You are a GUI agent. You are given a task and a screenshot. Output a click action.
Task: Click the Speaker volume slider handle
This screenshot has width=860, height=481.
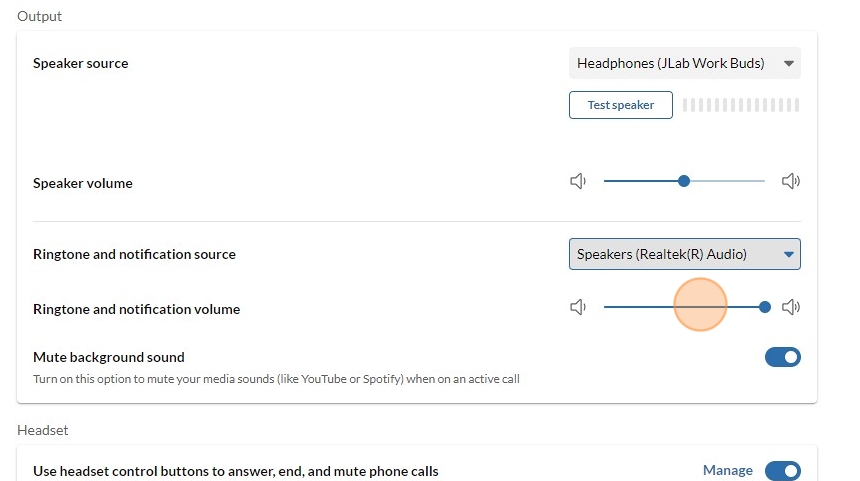[x=684, y=181]
